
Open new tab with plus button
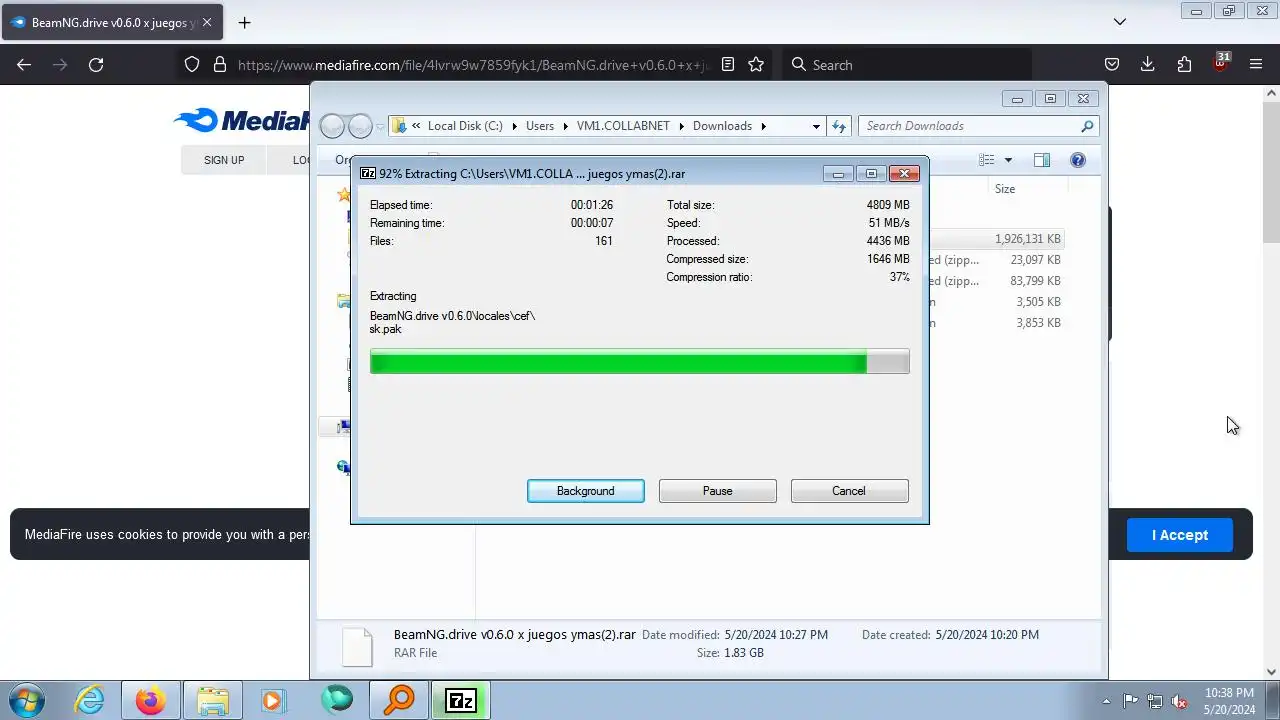[x=244, y=22]
